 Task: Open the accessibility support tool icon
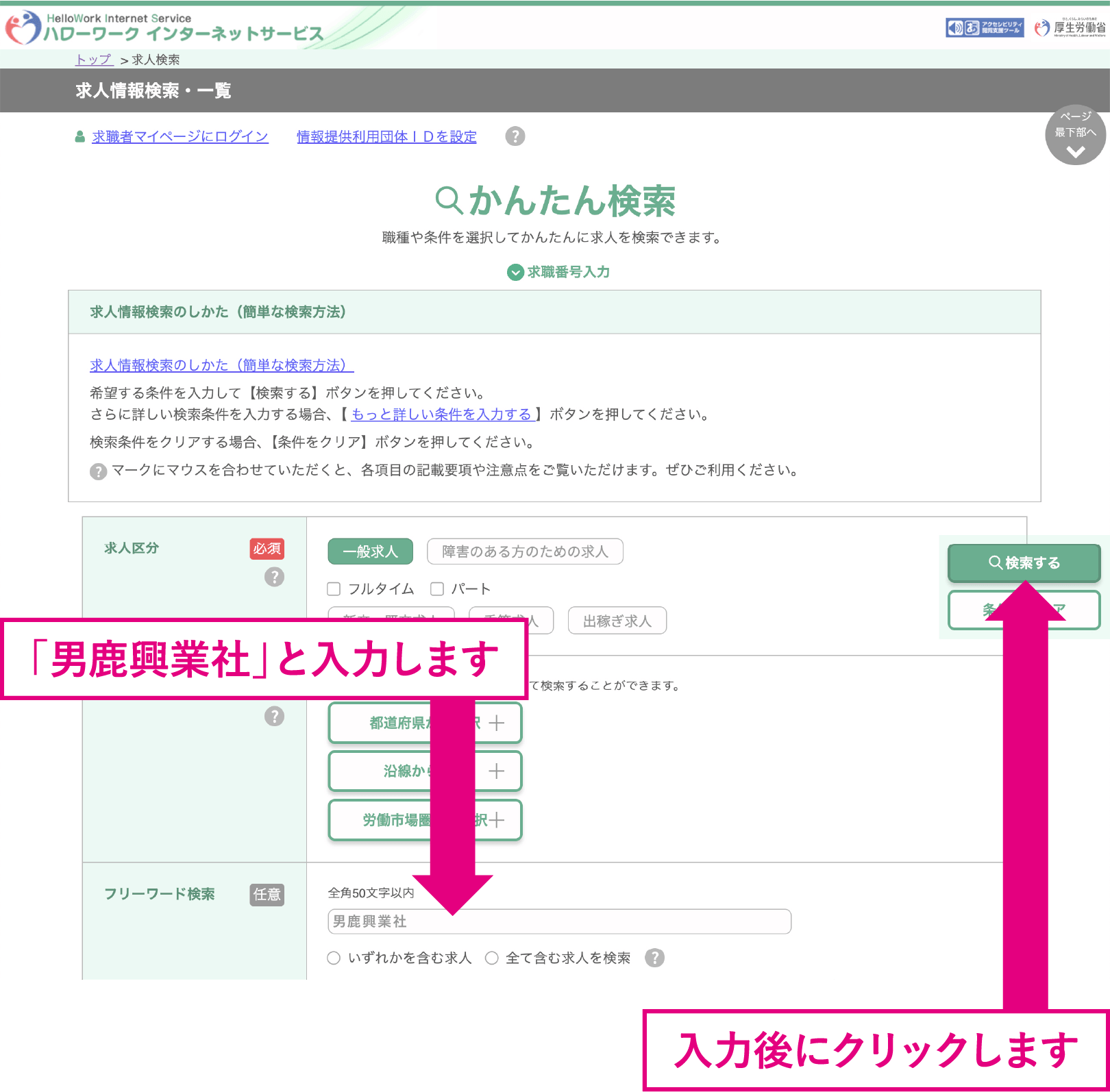coord(985,27)
